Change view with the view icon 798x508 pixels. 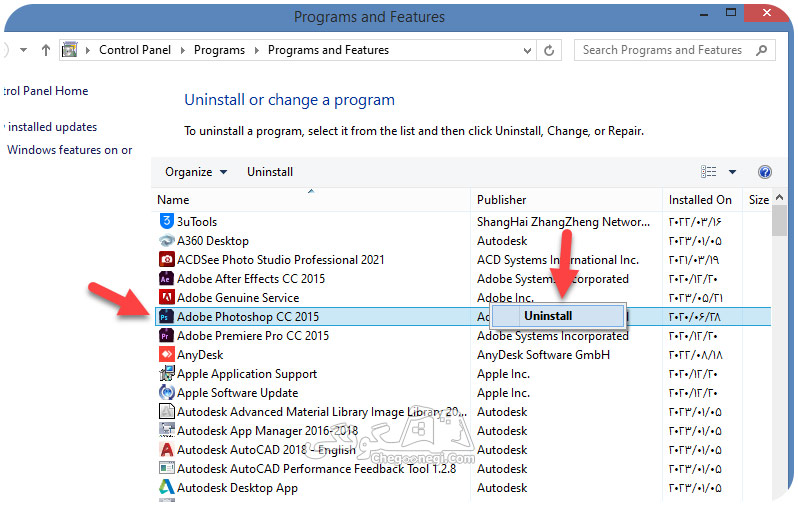pyautogui.click(x=708, y=172)
